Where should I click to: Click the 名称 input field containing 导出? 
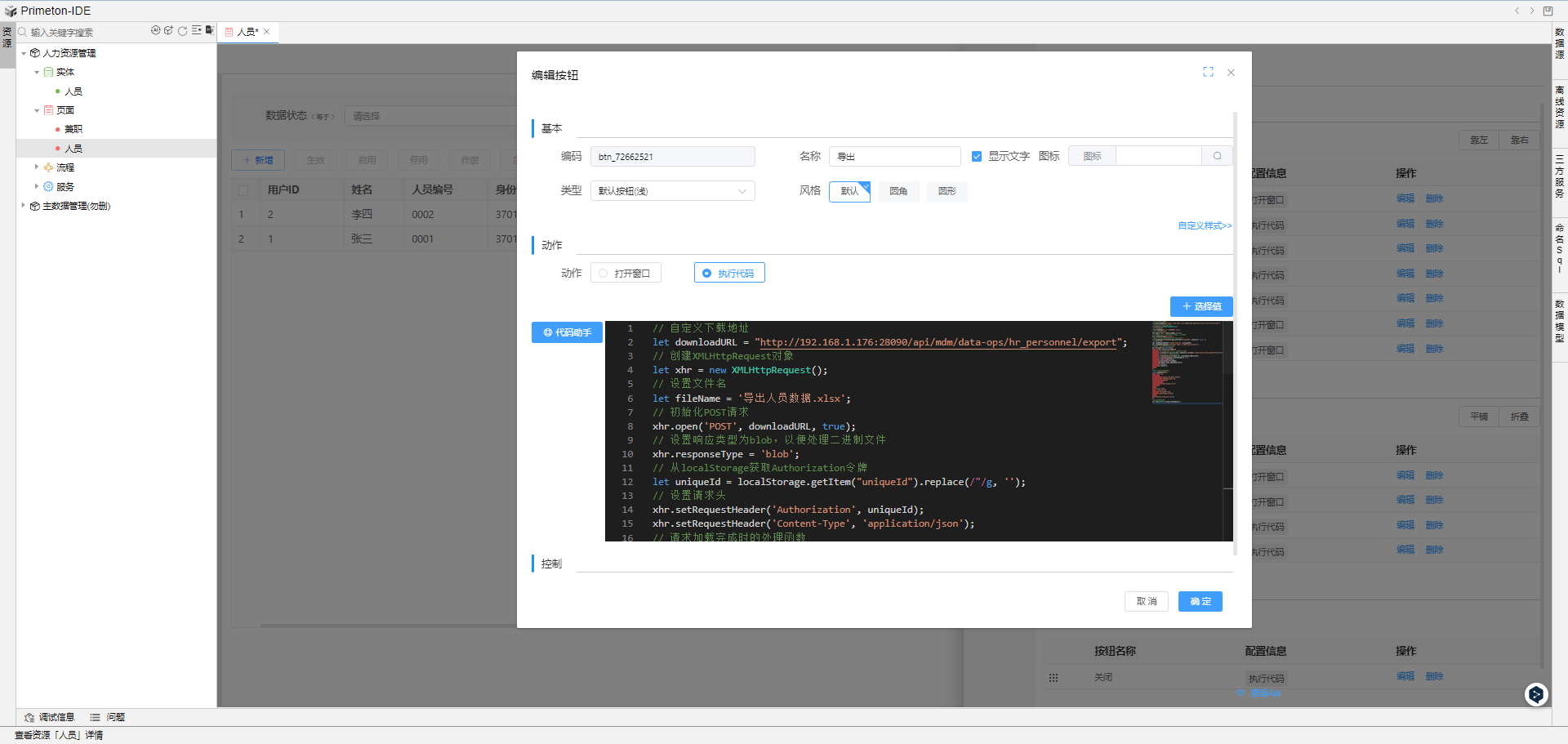[894, 156]
